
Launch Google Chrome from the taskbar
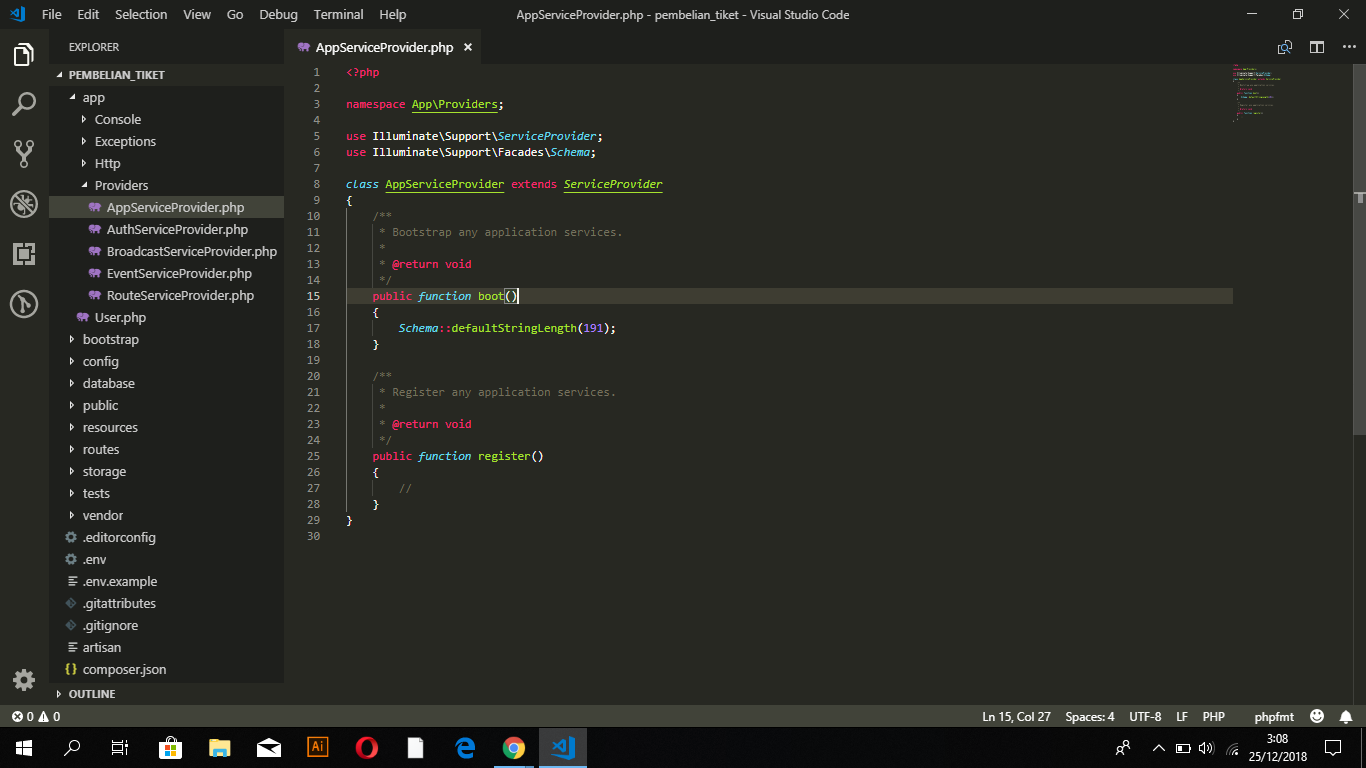pos(513,747)
